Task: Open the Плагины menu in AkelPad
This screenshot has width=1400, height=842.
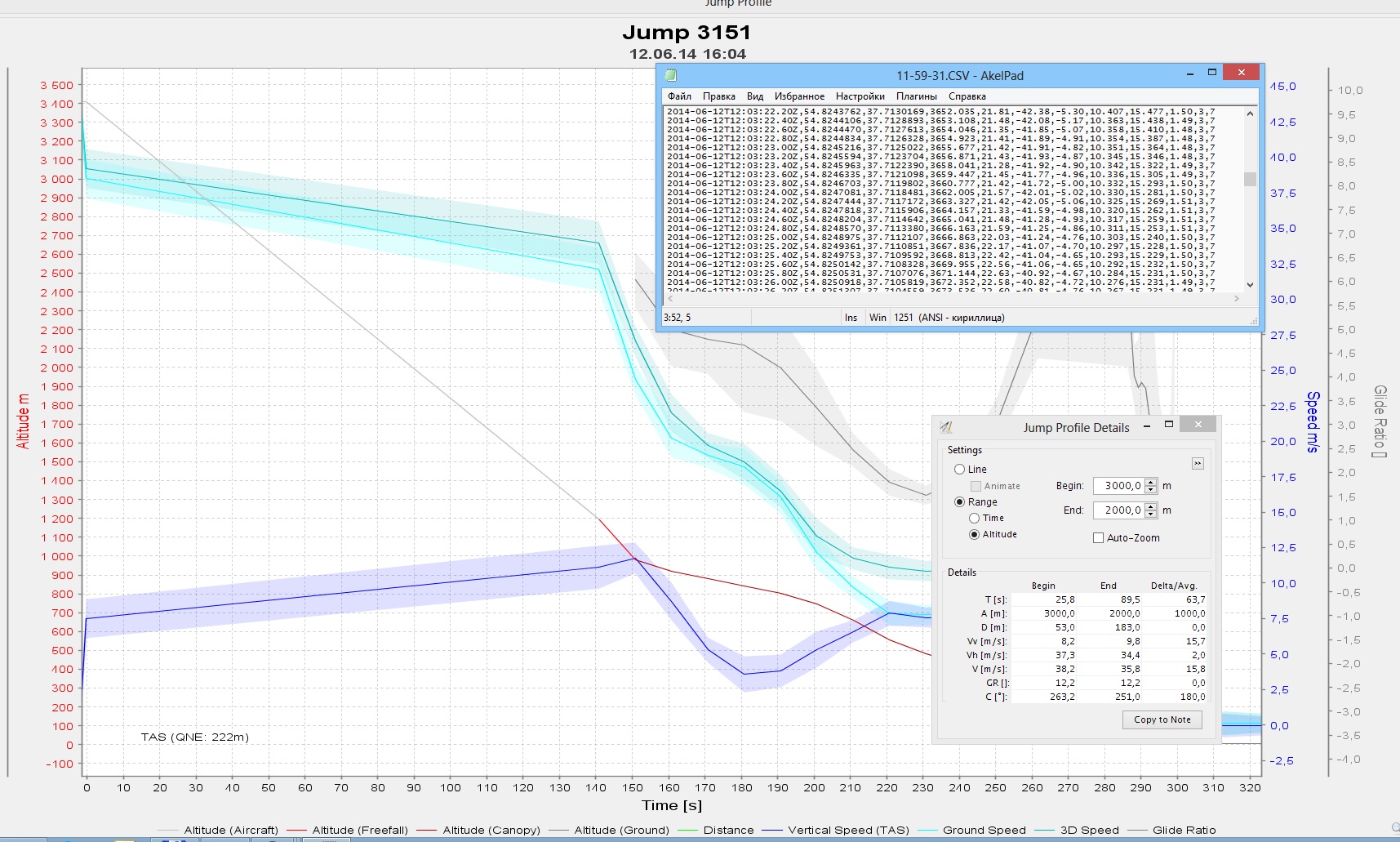Action: tap(916, 96)
